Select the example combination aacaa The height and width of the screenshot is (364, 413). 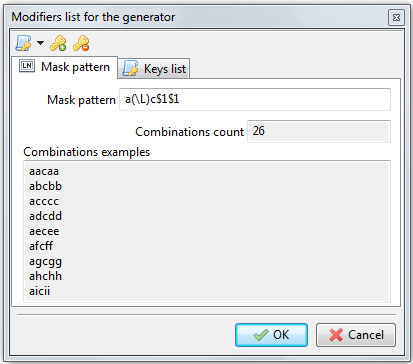44,171
